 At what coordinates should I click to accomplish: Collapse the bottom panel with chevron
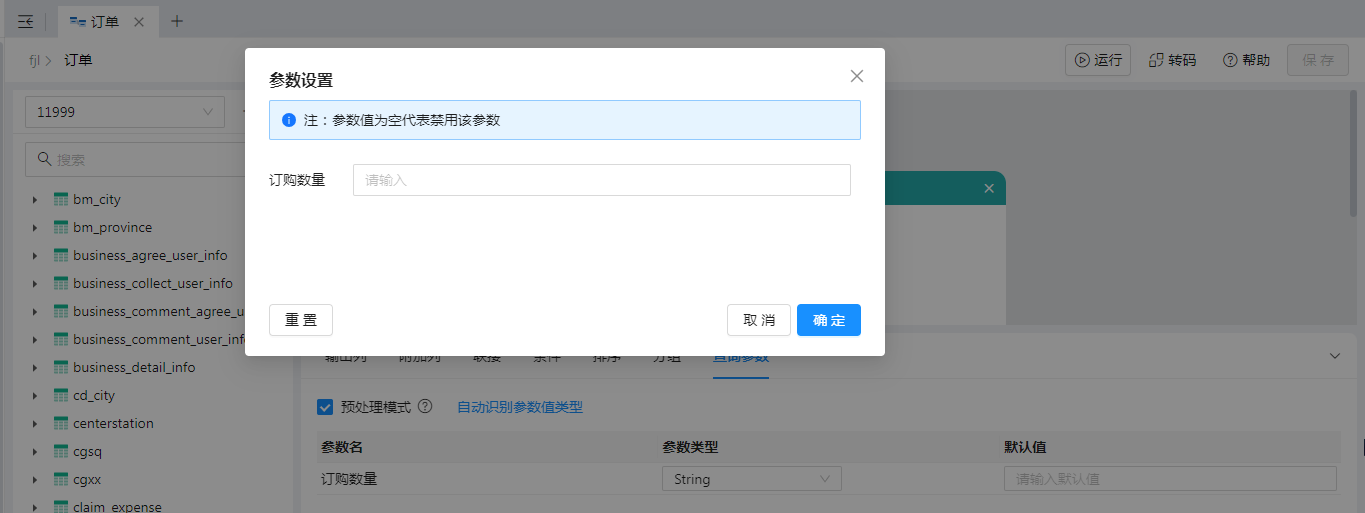tap(1334, 356)
